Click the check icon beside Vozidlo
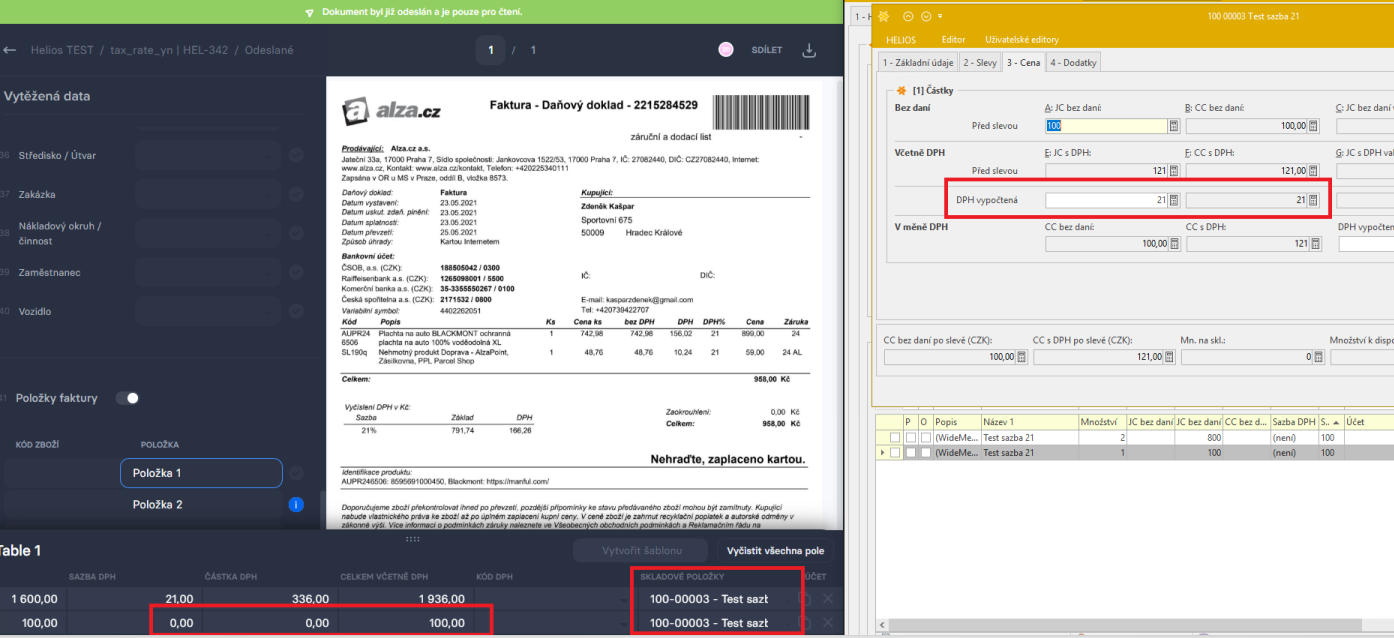Image resolution: width=1394 pixels, height=638 pixels. click(x=296, y=311)
